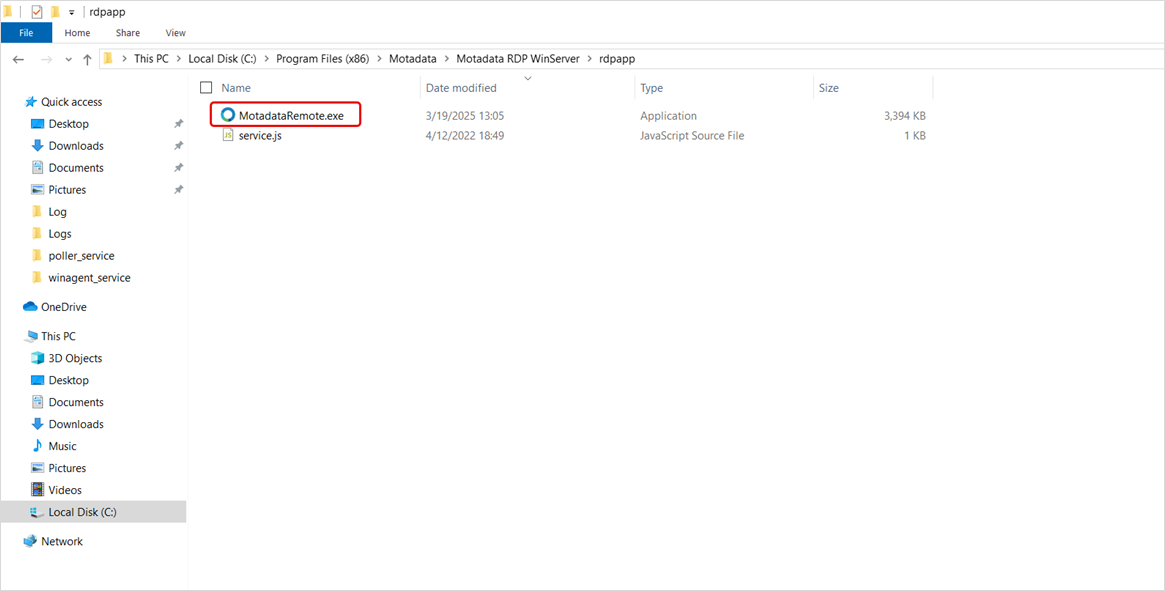The width and height of the screenshot is (1165, 591).
Task: Sort by the Date modified column header
Action: (461, 88)
